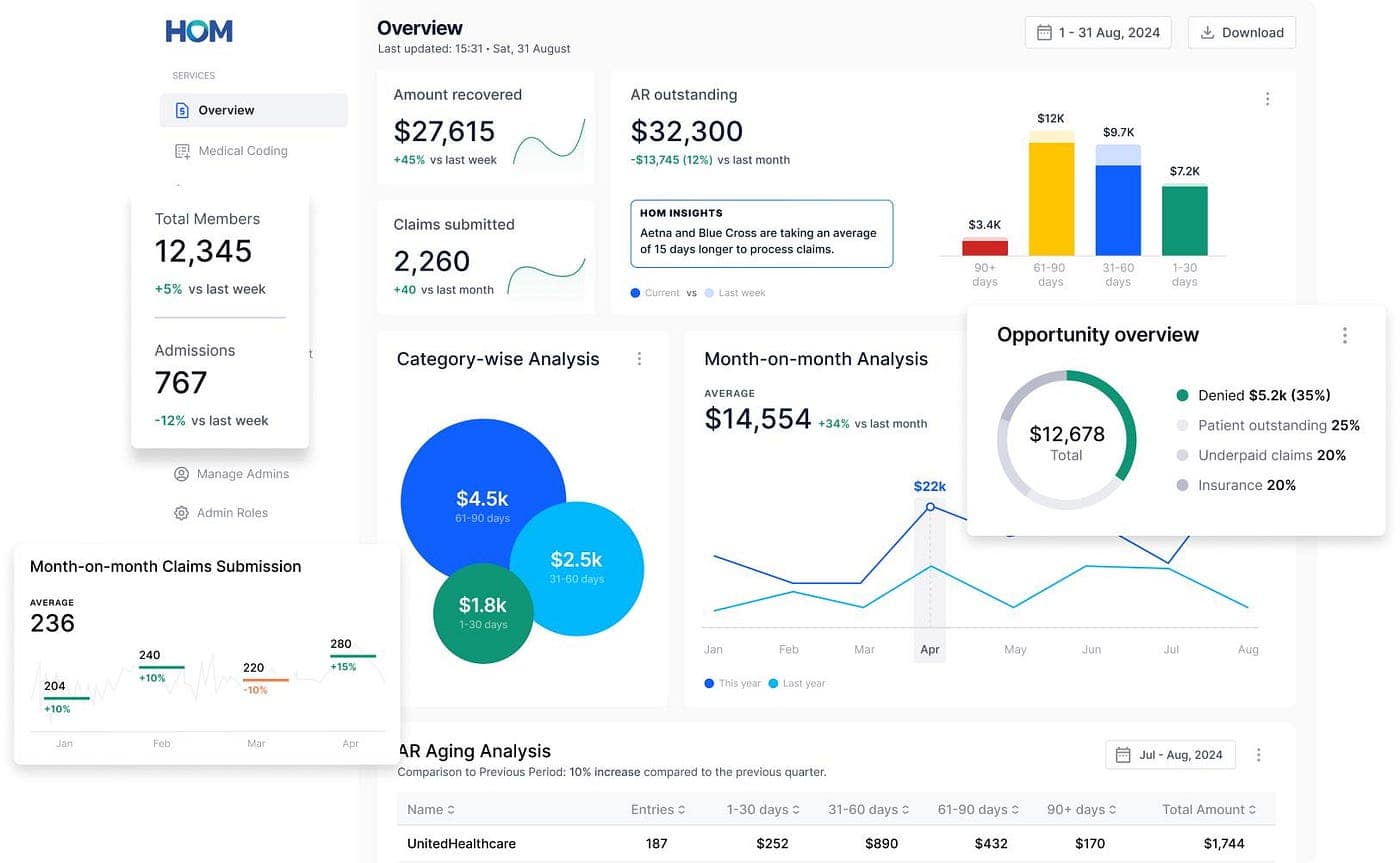Image resolution: width=1400 pixels, height=863 pixels.
Task: Click the $1,744 total amount cell
Action: coord(1224,844)
